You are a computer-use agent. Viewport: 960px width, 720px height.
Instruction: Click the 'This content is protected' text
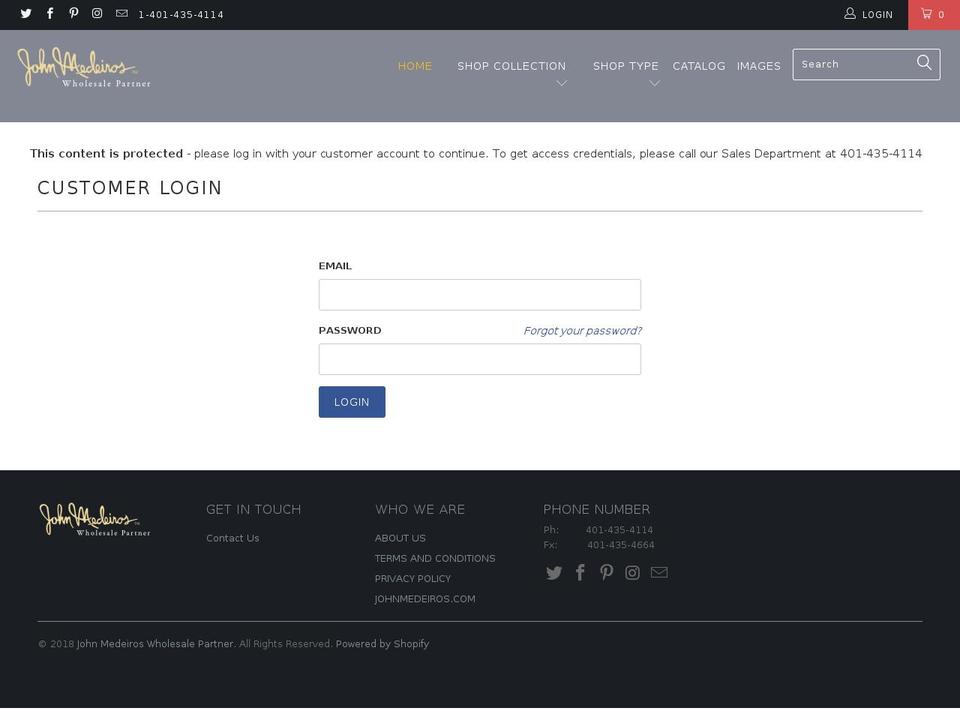pos(107,154)
